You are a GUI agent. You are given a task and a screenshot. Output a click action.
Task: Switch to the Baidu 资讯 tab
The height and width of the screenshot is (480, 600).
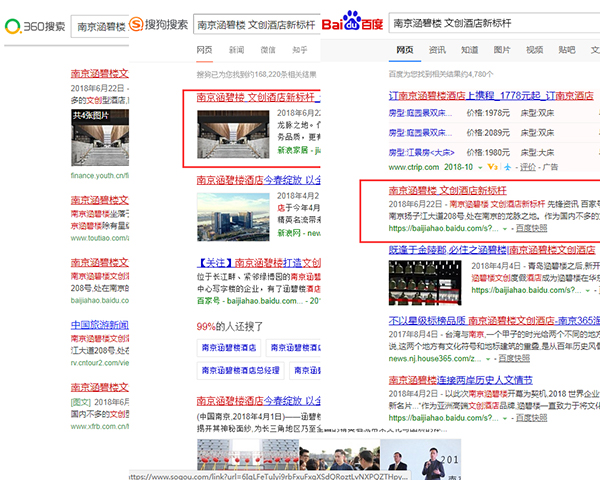pos(438,49)
